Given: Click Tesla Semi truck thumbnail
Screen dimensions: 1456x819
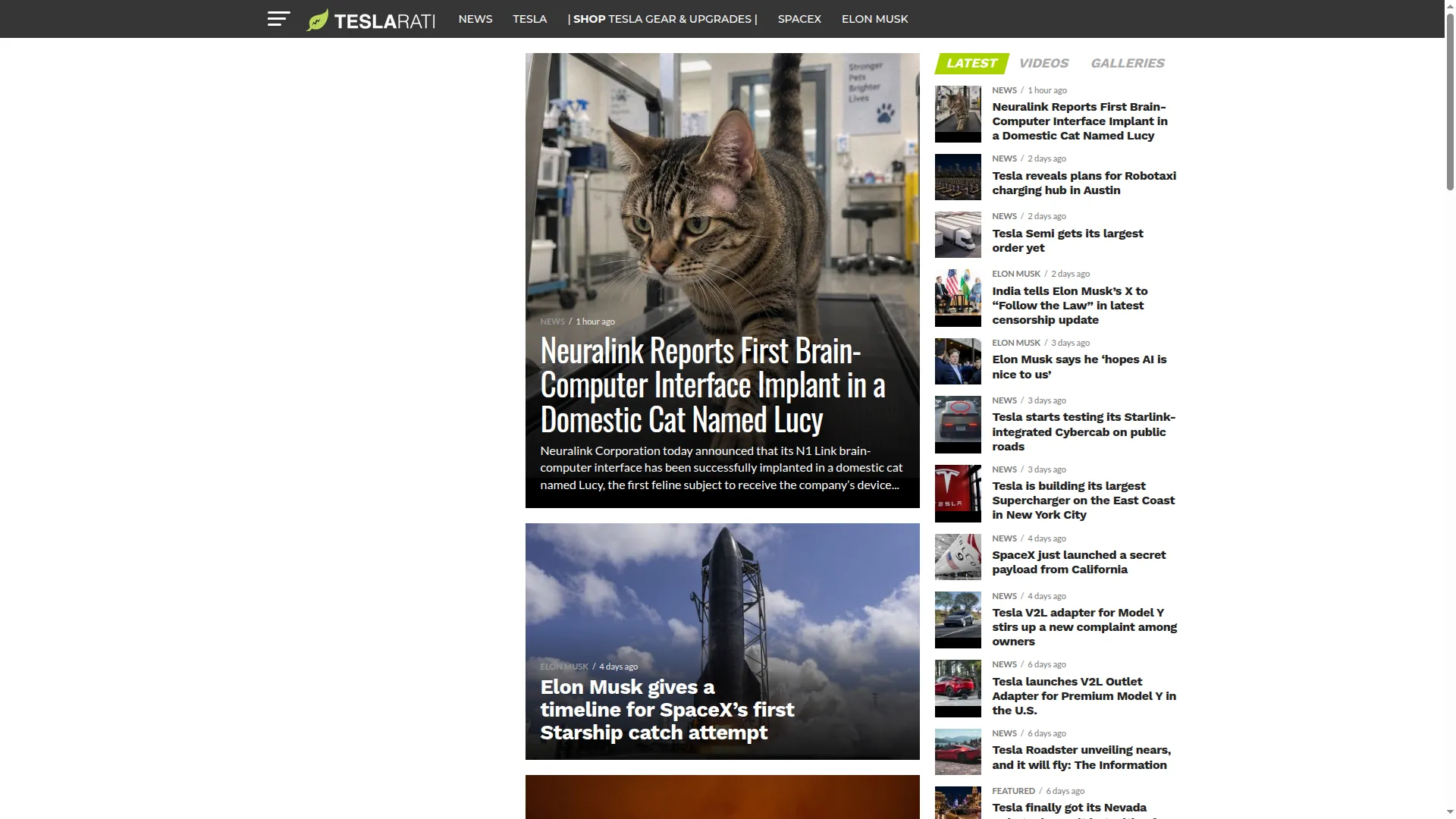Looking at the screenshot, I should click(958, 235).
